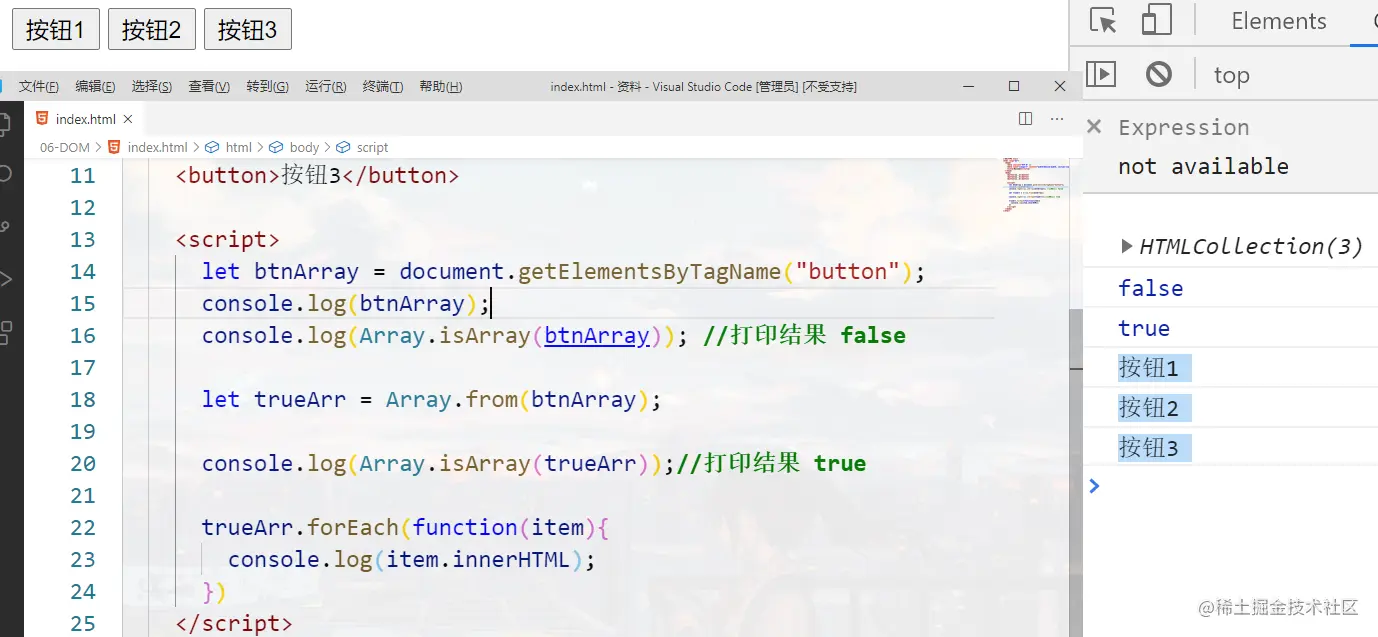Expand the HTMLCollection(3) console entry

(x=1128, y=246)
